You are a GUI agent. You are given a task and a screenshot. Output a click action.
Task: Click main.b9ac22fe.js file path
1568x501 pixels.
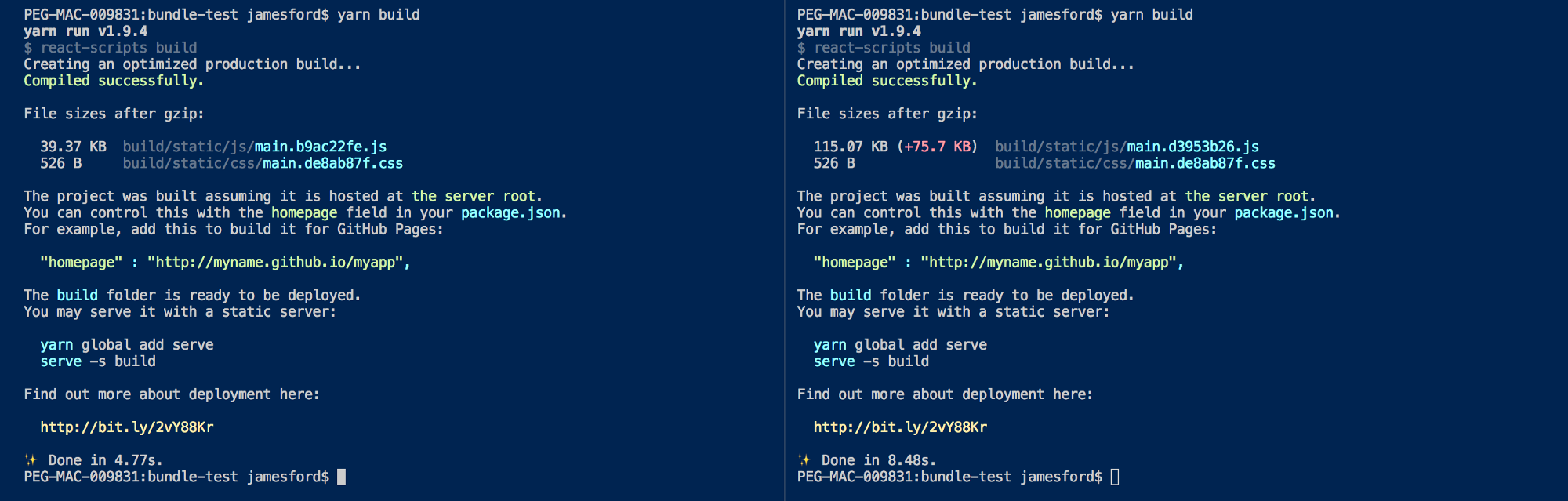(x=255, y=147)
